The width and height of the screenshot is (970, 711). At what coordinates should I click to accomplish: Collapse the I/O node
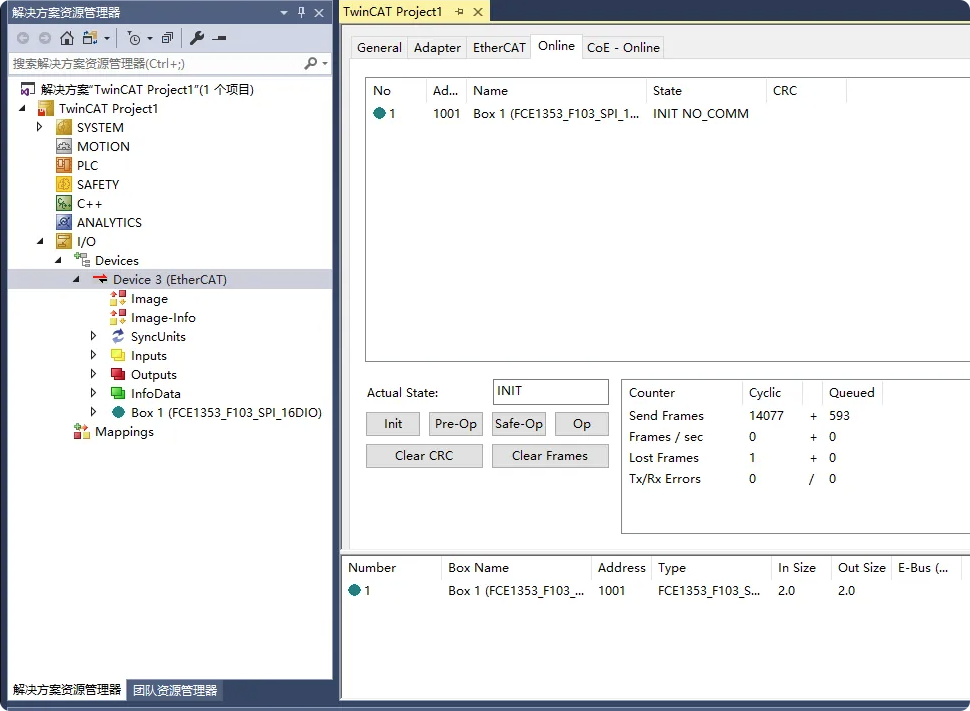[x=40, y=241]
